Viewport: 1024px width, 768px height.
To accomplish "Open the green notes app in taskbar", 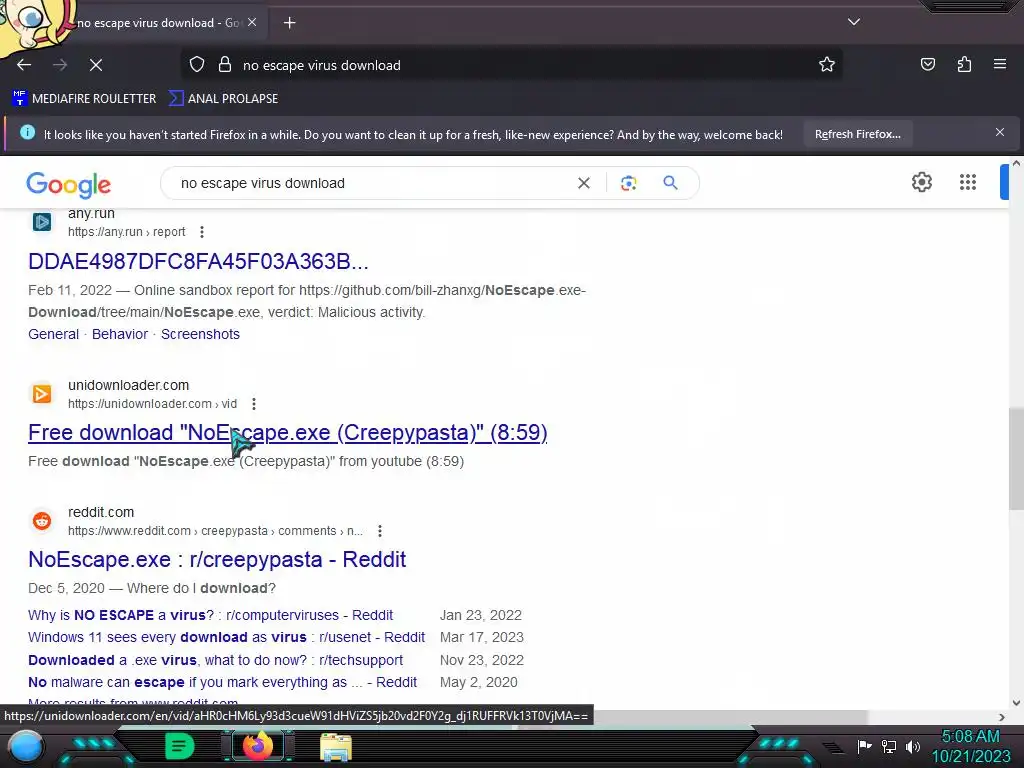I will pyautogui.click(x=180, y=746).
